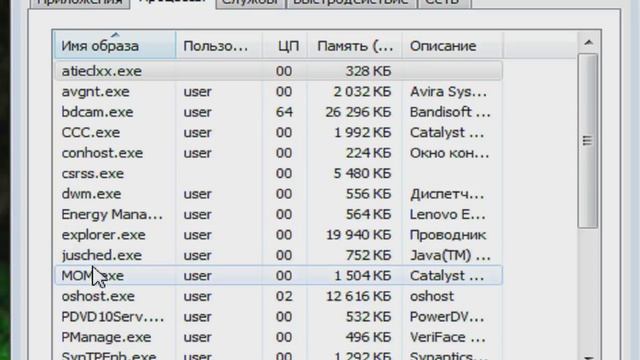Click memory value 26 296 КБ
Screen dimensions: 640x360
pyautogui.click(x=358, y=112)
